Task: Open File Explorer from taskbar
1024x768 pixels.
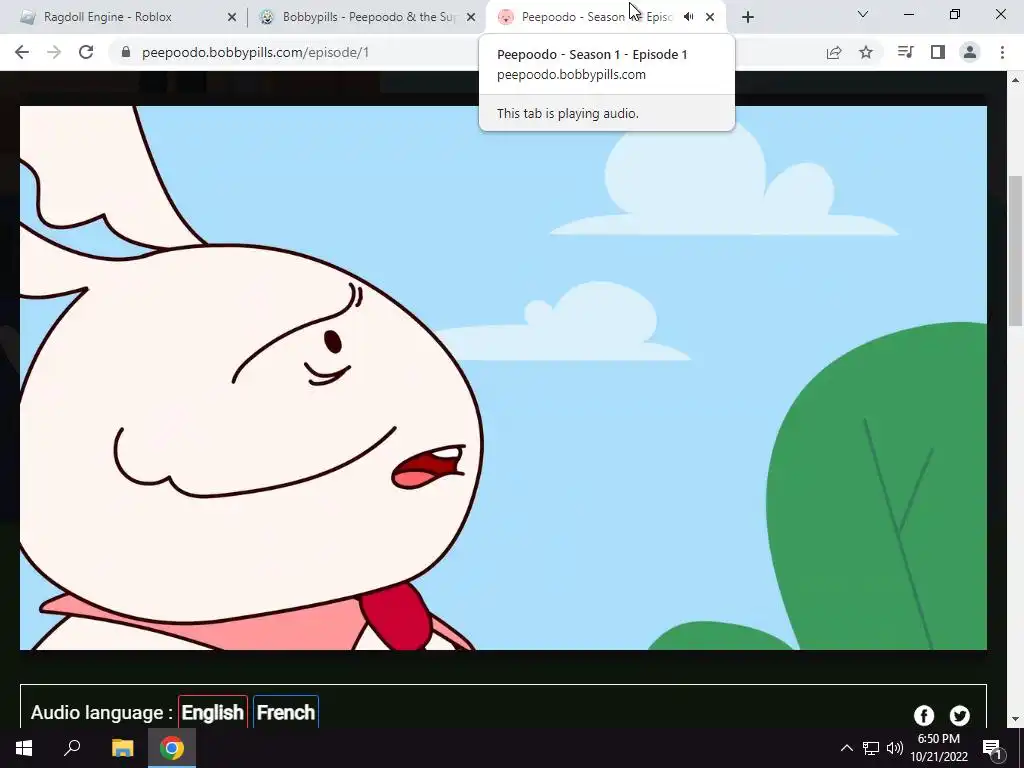Action: click(x=122, y=748)
